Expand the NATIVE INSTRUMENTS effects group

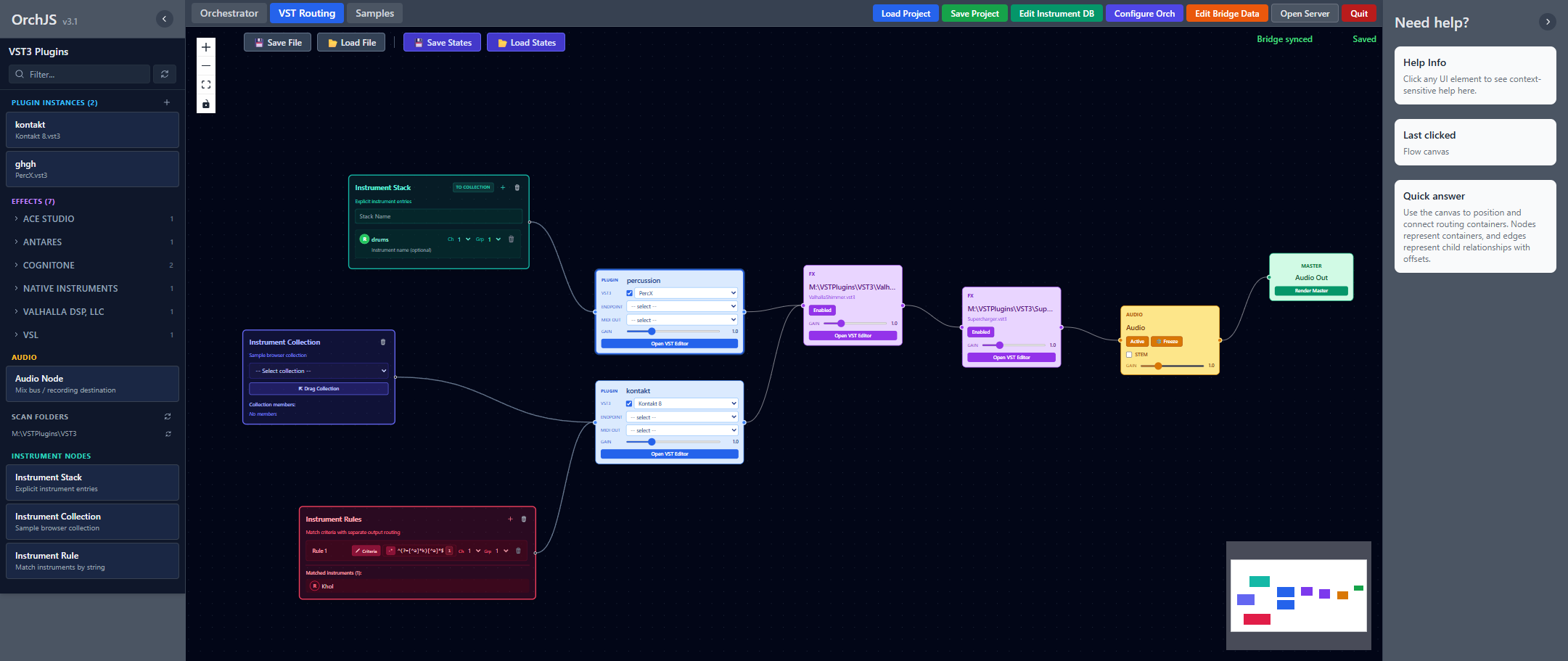coord(93,288)
